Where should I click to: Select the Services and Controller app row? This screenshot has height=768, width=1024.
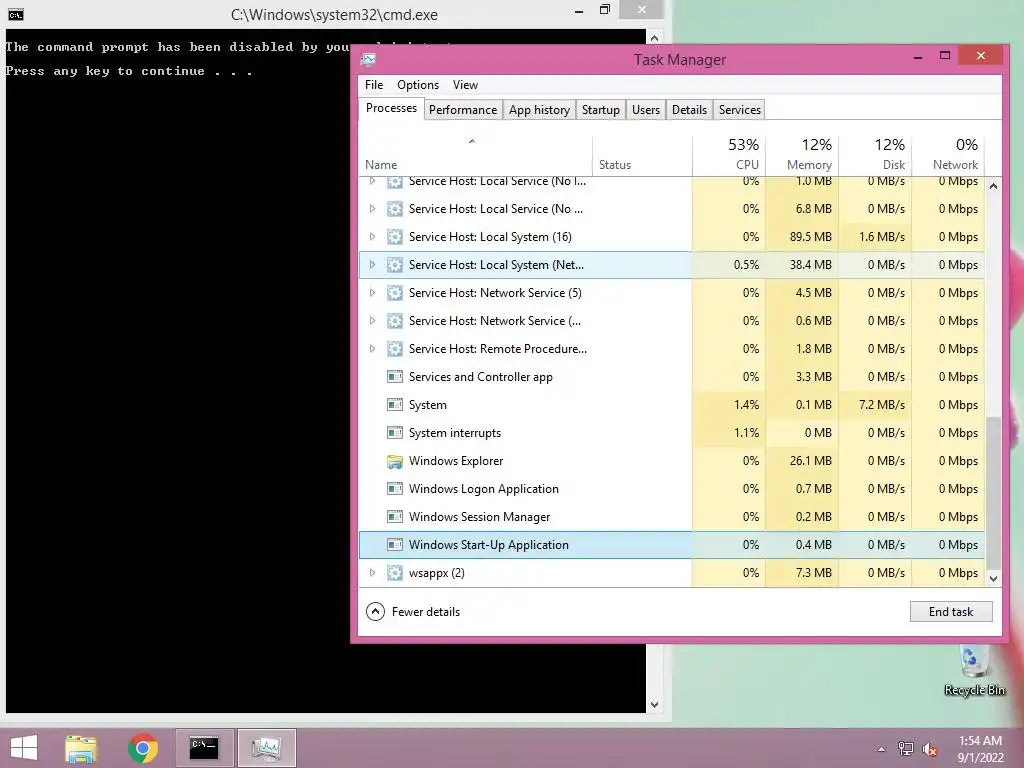pyautogui.click(x=671, y=377)
